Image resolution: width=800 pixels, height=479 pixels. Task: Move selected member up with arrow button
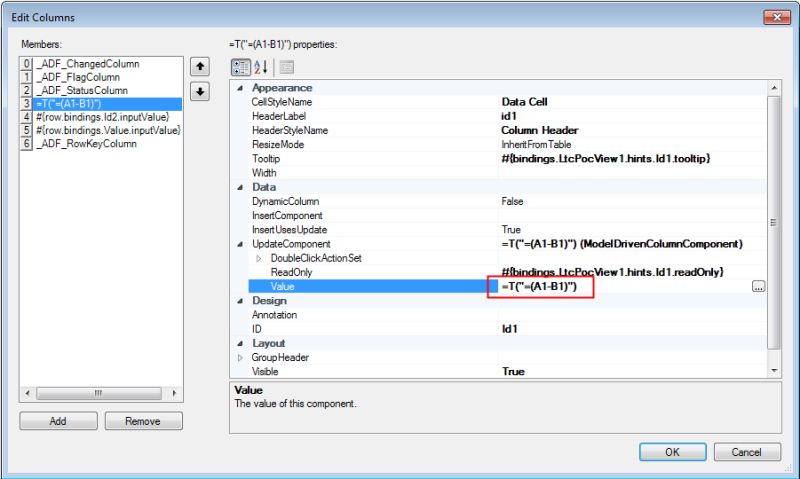pyautogui.click(x=199, y=67)
